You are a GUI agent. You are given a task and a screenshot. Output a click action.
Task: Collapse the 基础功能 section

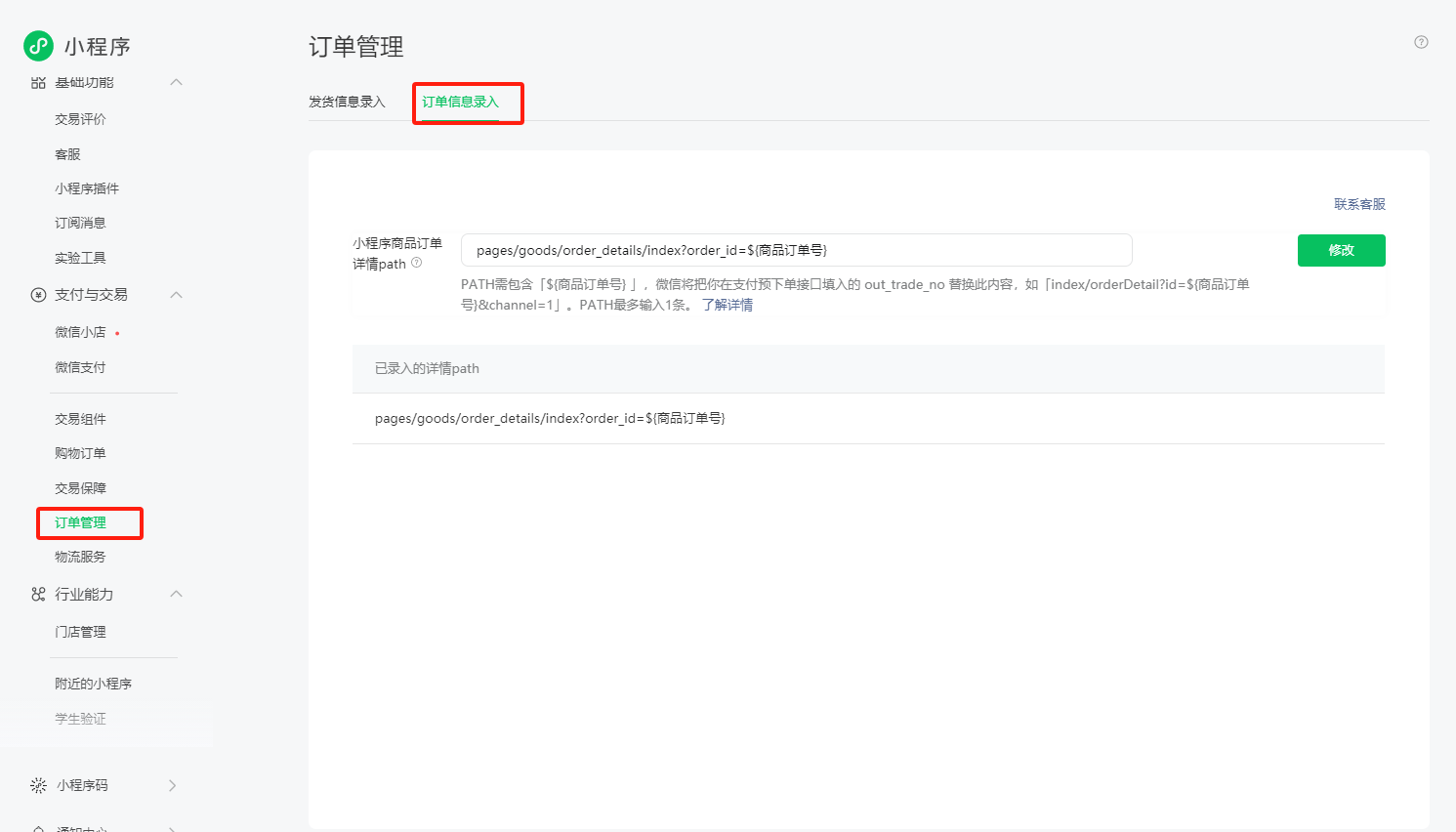point(176,82)
